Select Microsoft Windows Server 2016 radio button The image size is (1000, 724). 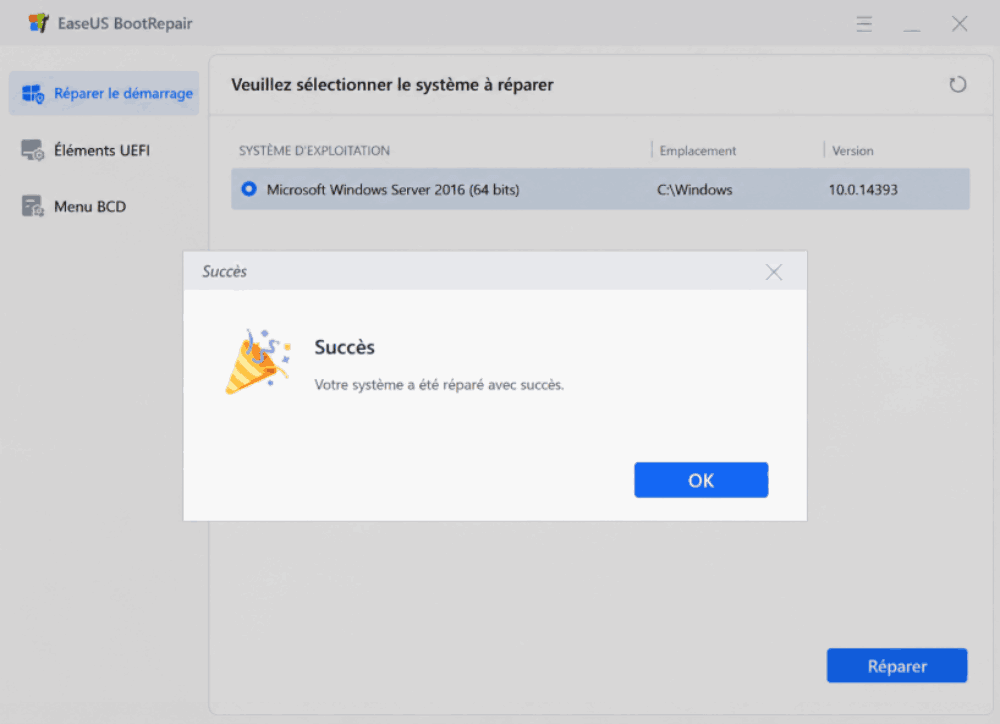tap(249, 189)
